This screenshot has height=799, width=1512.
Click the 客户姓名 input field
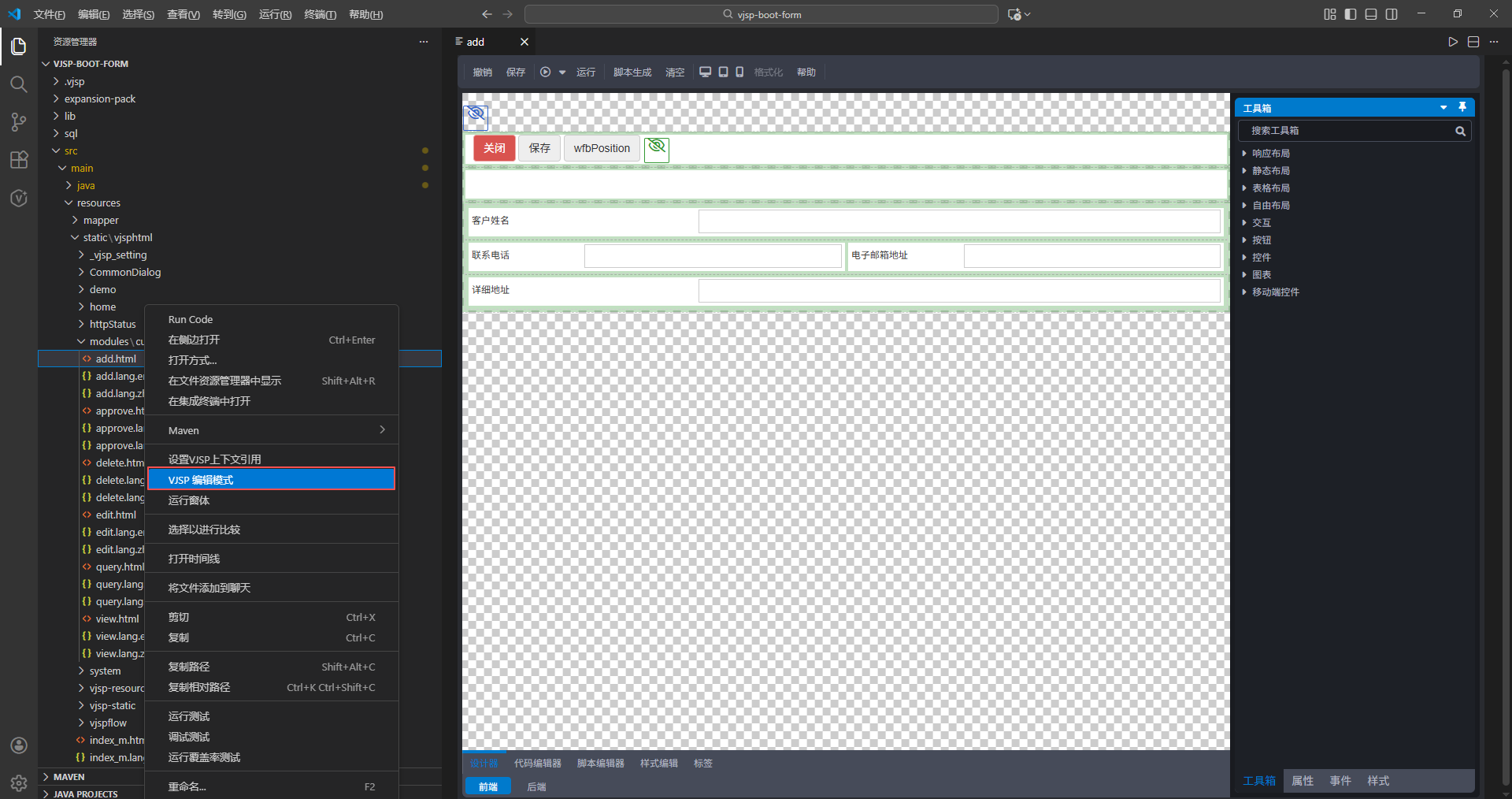[x=958, y=221]
